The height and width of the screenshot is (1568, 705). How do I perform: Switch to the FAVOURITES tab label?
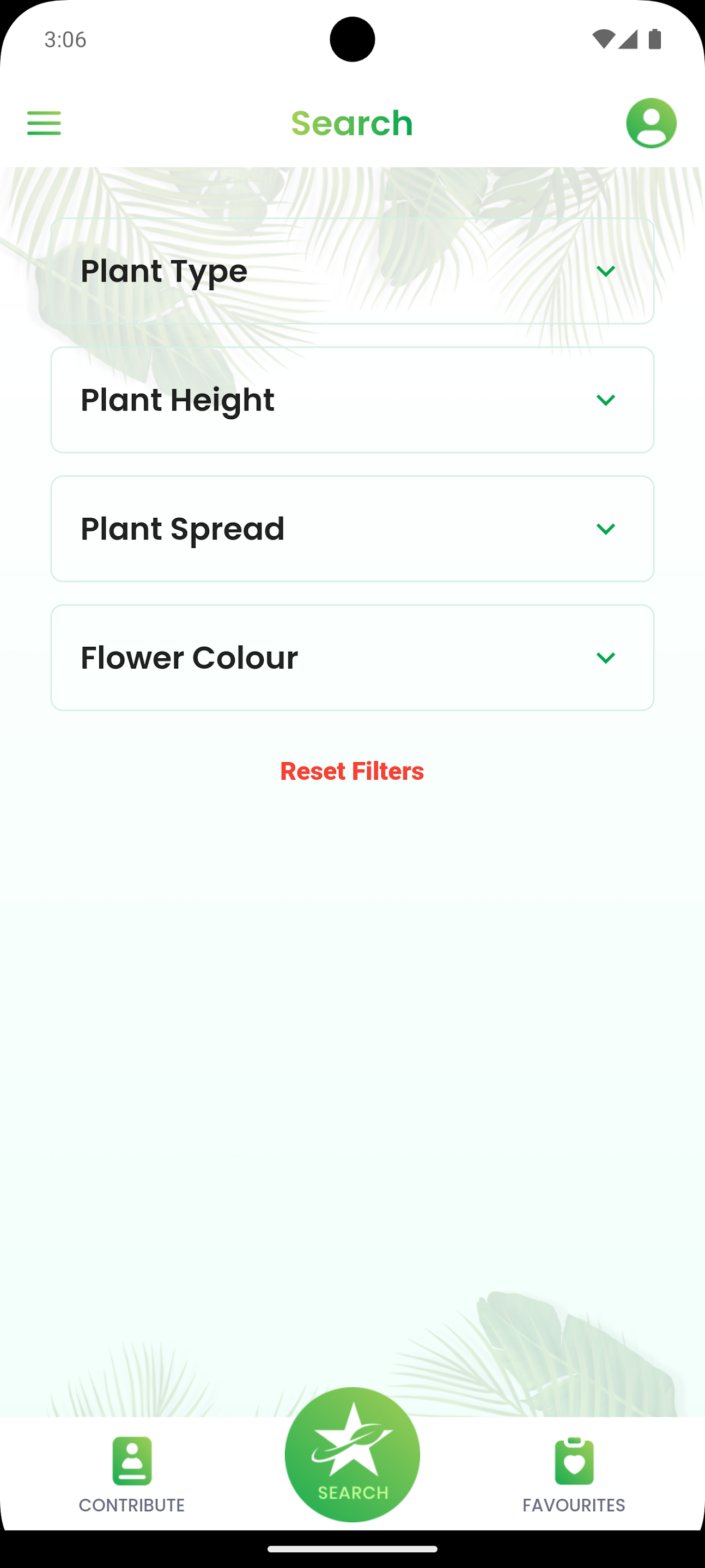pos(573,1505)
